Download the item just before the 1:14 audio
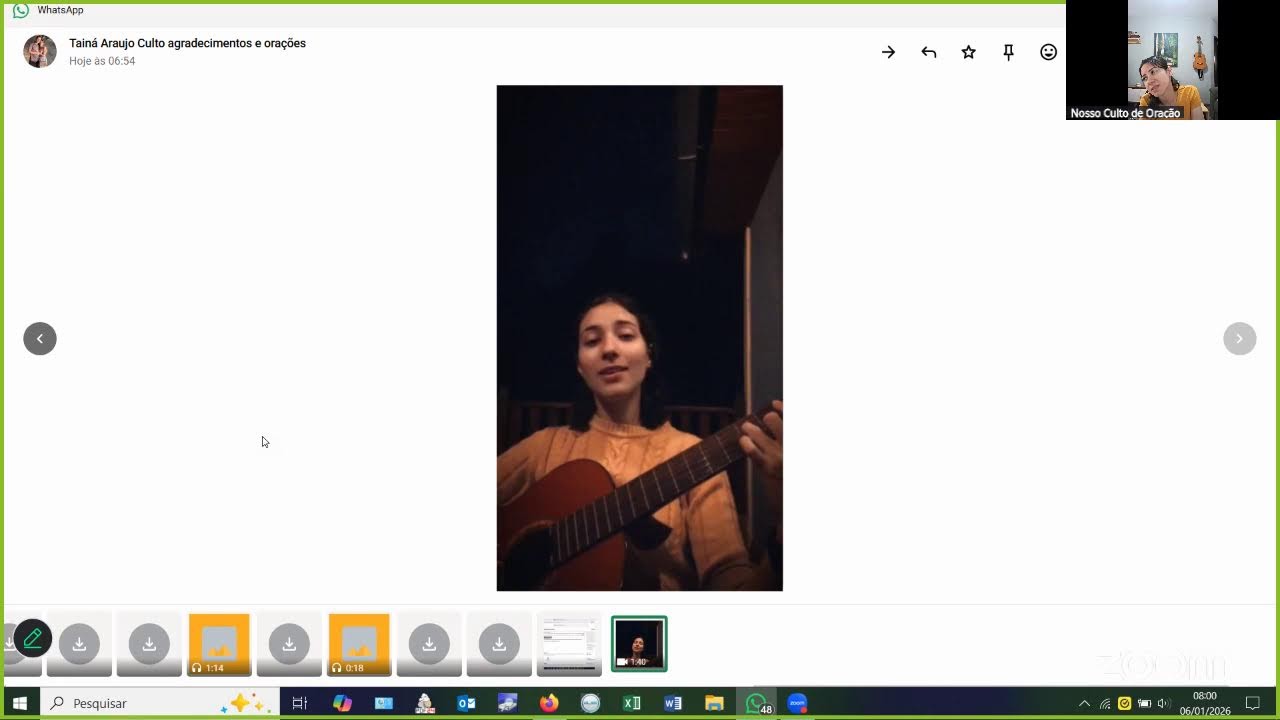The image size is (1280, 720). [149, 644]
